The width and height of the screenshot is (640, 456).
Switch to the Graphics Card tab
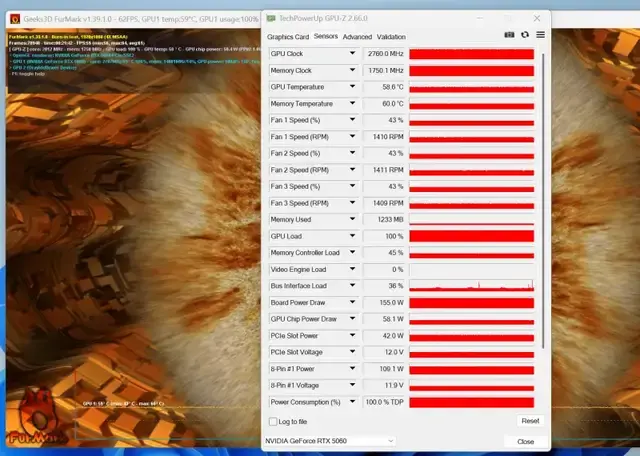coord(288,37)
